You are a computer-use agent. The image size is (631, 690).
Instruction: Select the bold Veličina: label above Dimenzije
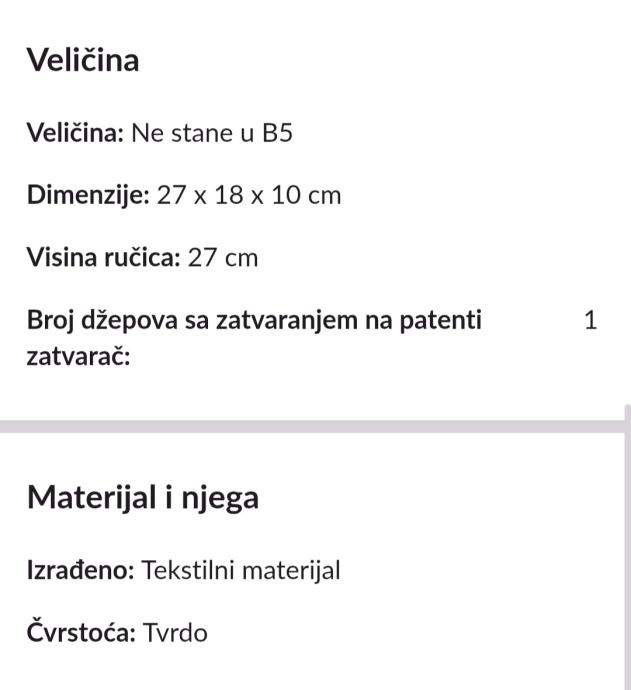click(x=75, y=132)
